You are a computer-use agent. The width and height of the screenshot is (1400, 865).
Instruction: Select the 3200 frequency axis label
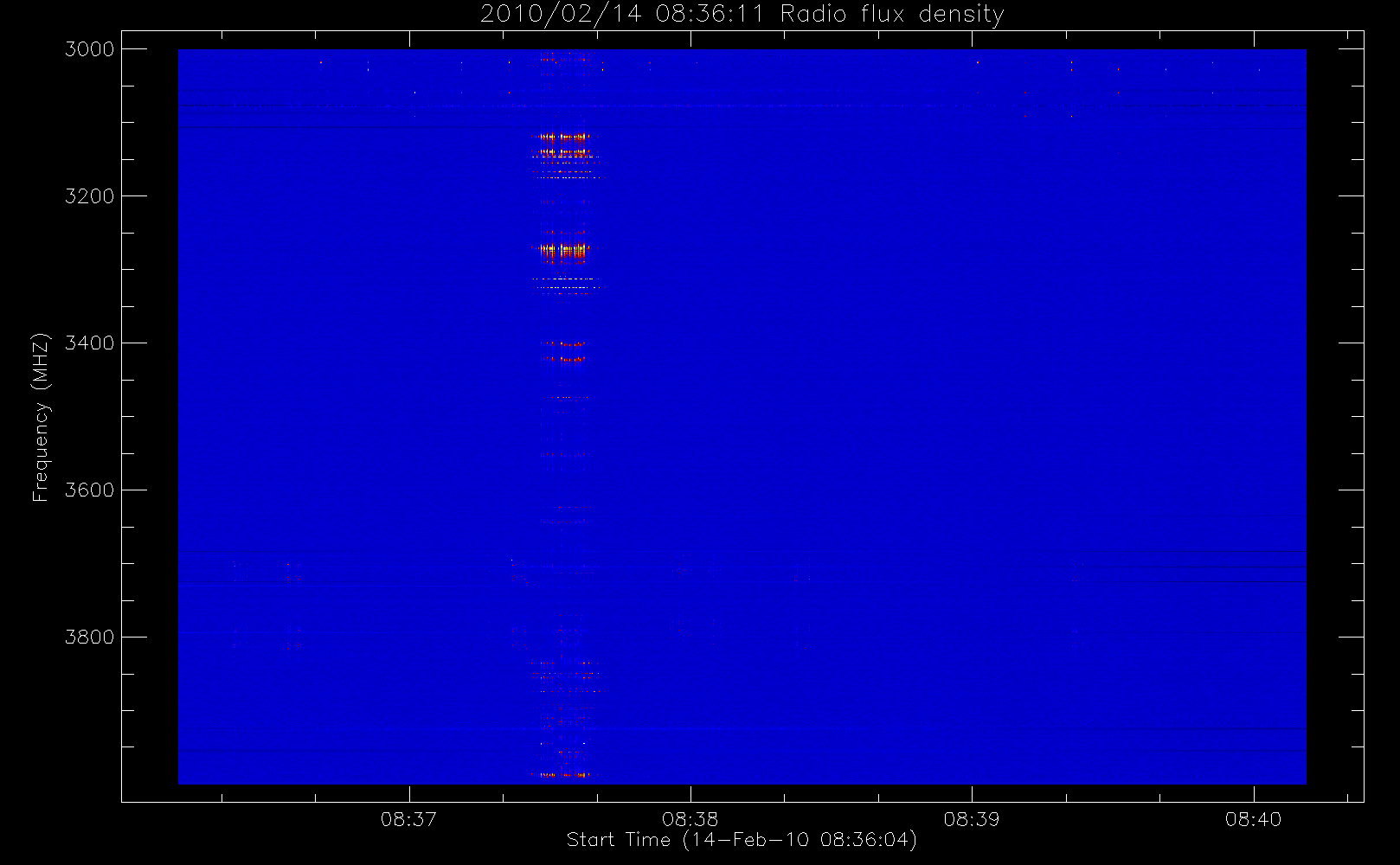click(90, 196)
